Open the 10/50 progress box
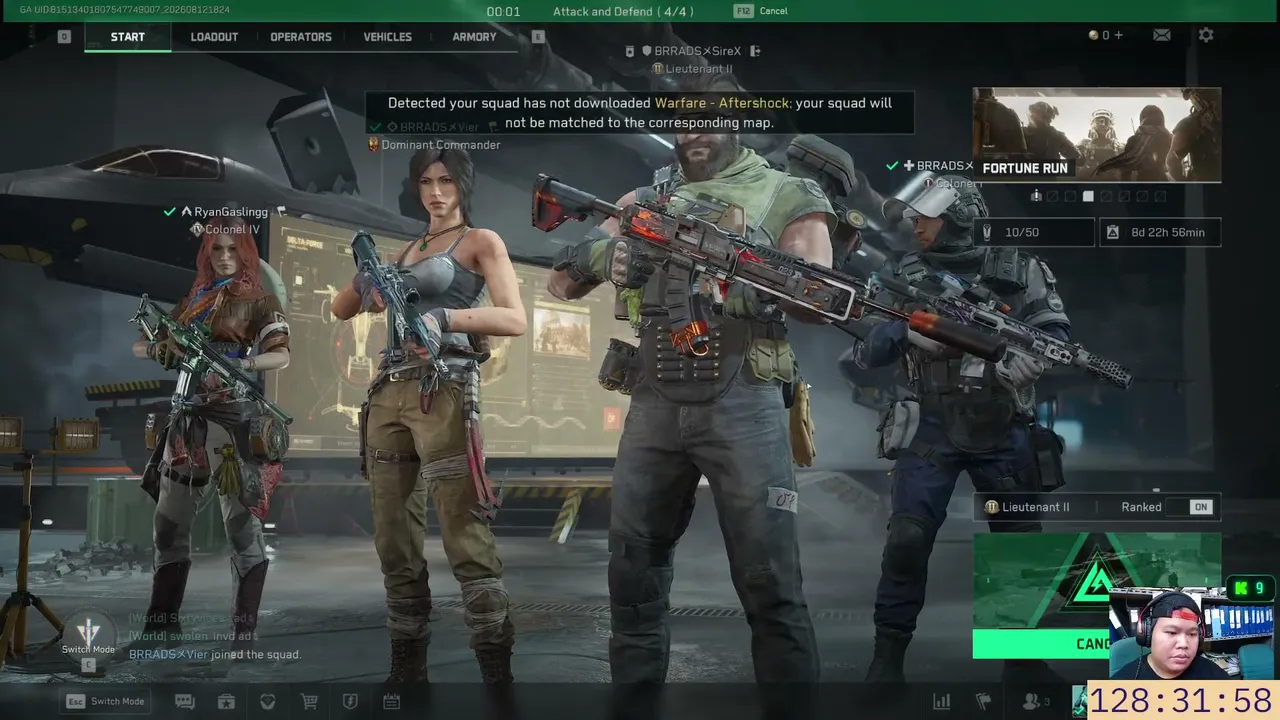The height and width of the screenshot is (720, 1280). point(1034,232)
